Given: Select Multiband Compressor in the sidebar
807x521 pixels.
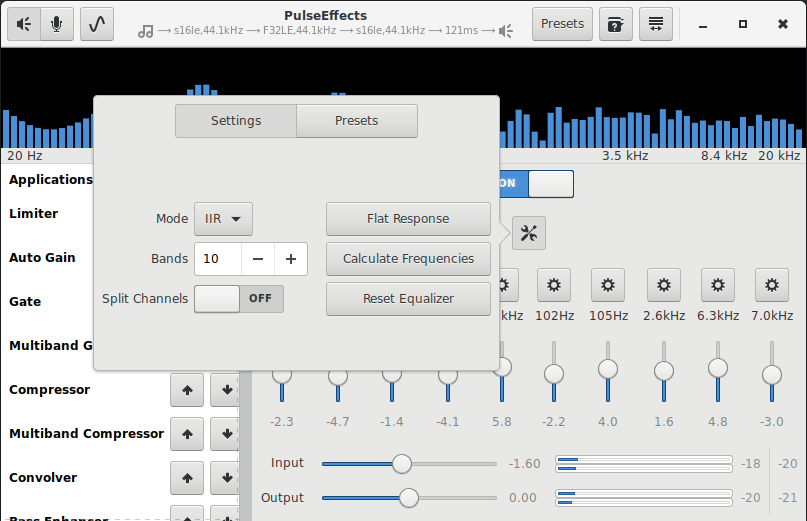Looking at the screenshot, I should [x=86, y=434].
